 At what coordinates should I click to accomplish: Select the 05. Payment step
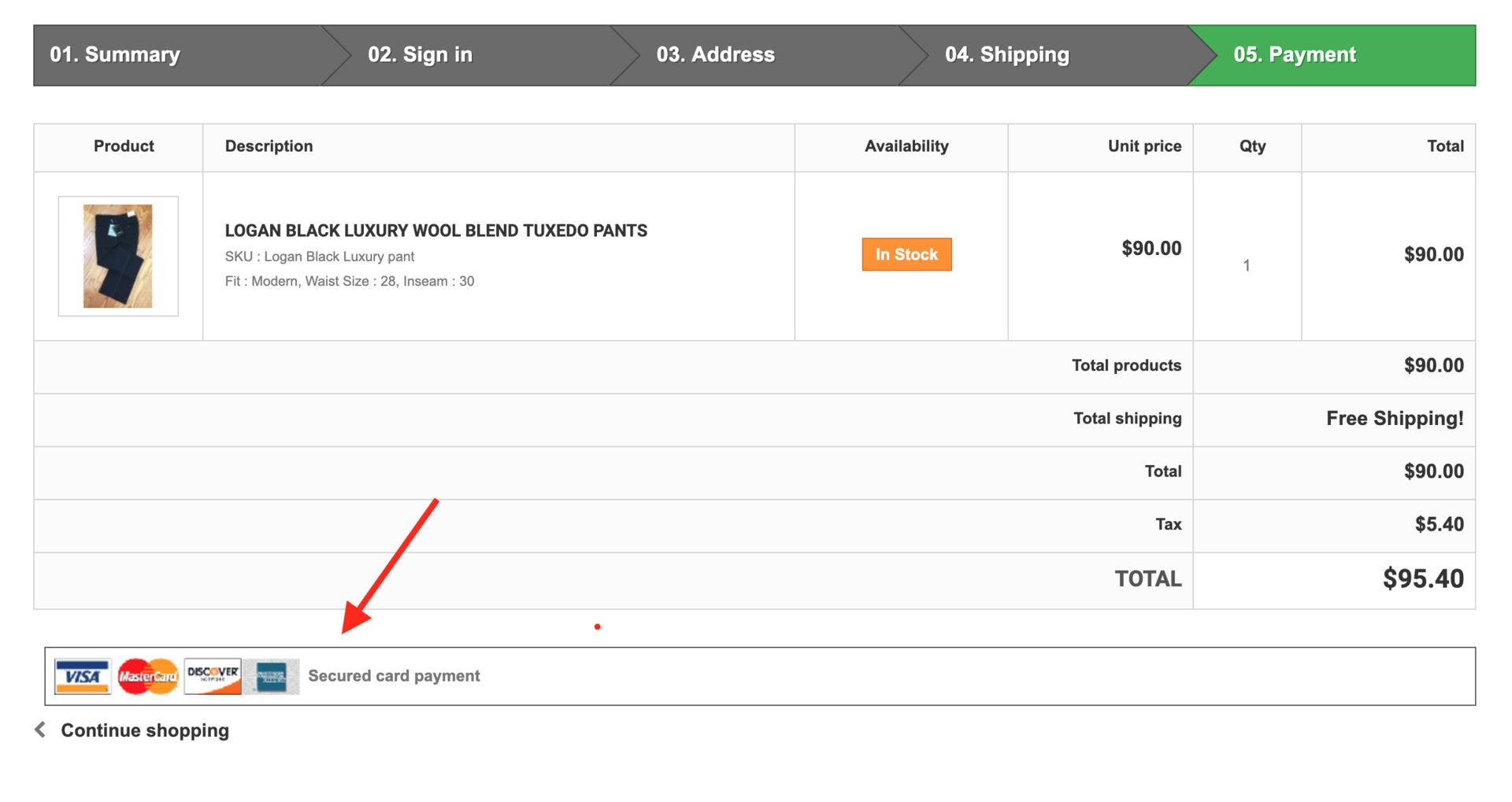(1294, 54)
